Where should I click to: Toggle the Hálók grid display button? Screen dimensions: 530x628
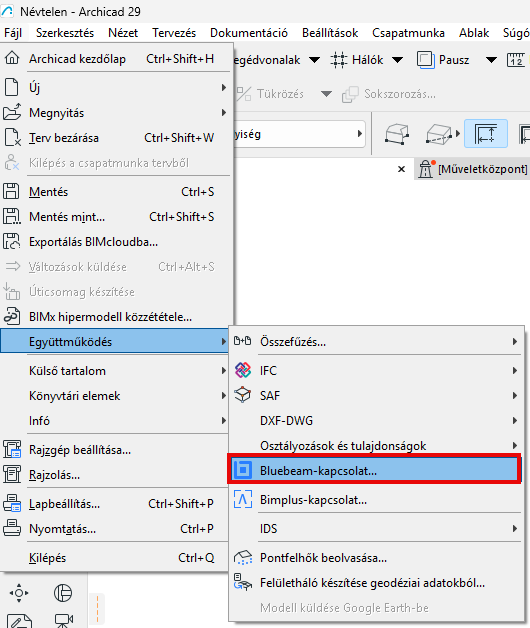click(x=357, y=60)
